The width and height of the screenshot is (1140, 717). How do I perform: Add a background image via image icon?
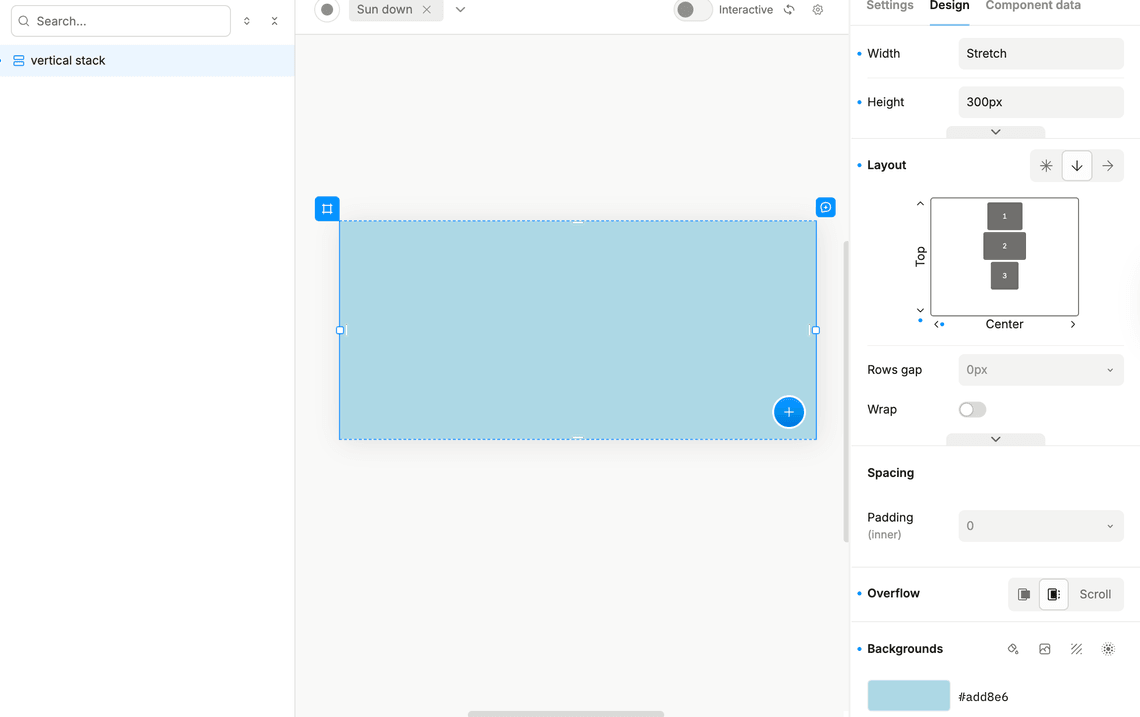pyautogui.click(x=1044, y=649)
